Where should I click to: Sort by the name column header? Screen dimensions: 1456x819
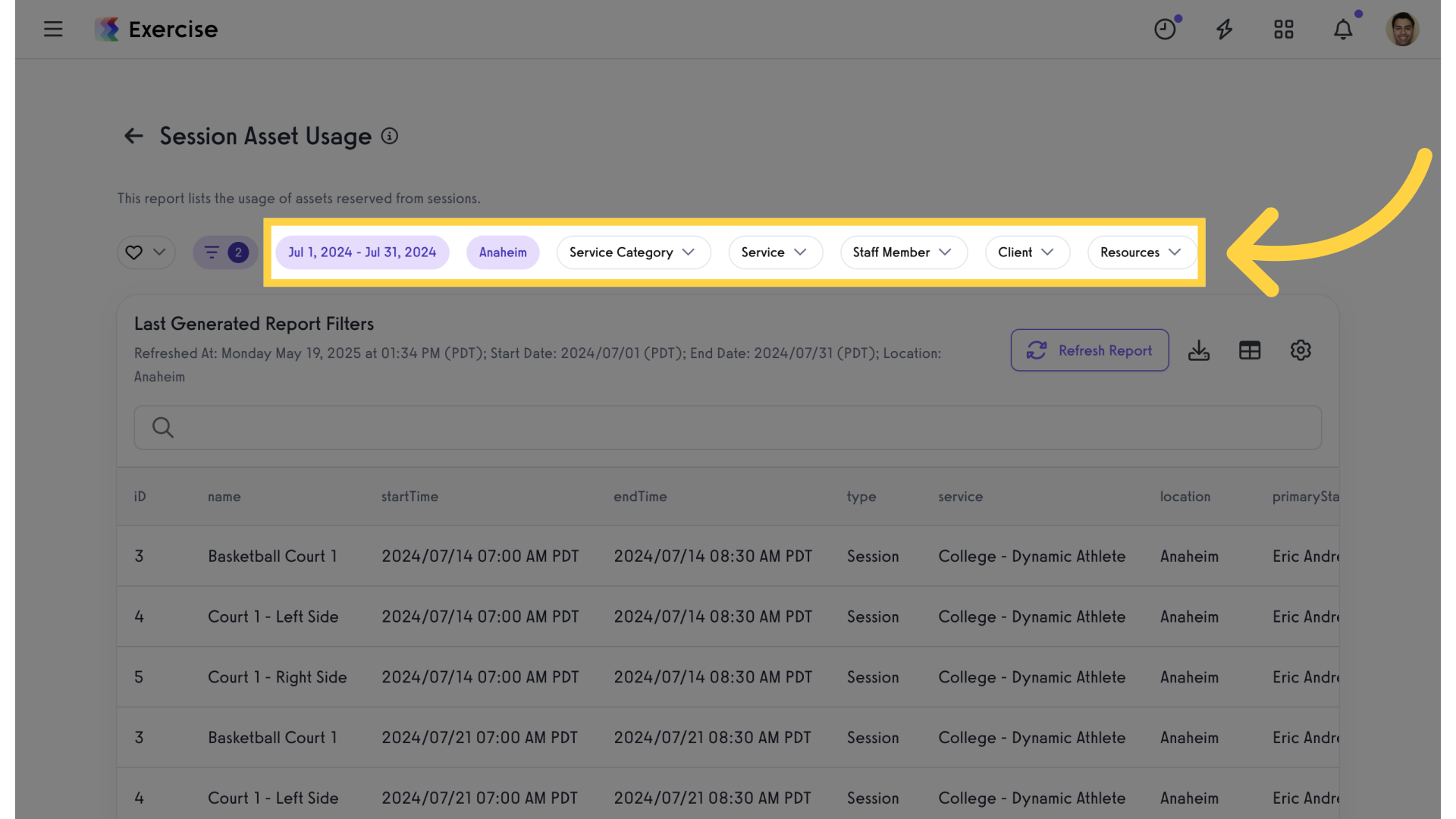[224, 497]
